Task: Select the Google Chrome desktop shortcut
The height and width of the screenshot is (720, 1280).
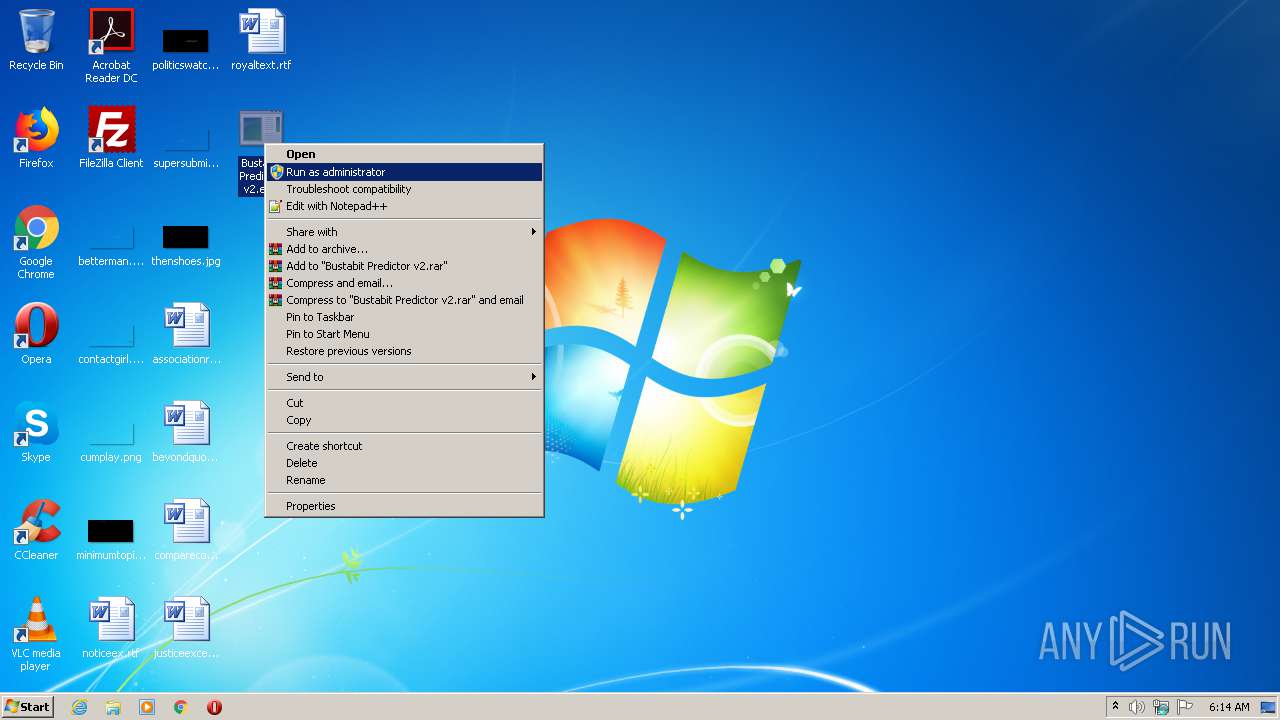Action: pyautogui.click(x=36, y=242)
